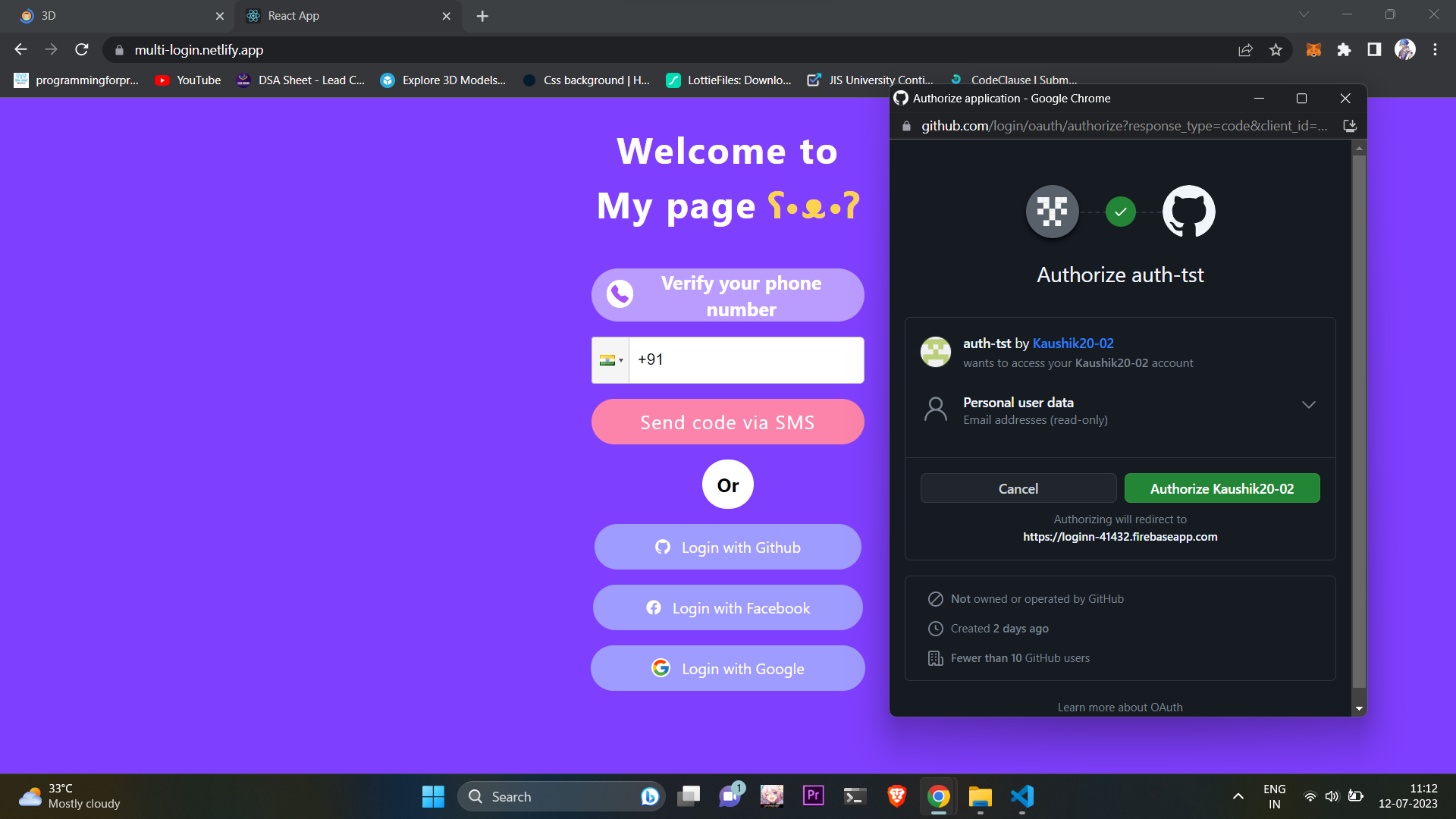This screenshot has height=819, width=1456.
Task: Open the browser side panel icon
Action: 1374,50
